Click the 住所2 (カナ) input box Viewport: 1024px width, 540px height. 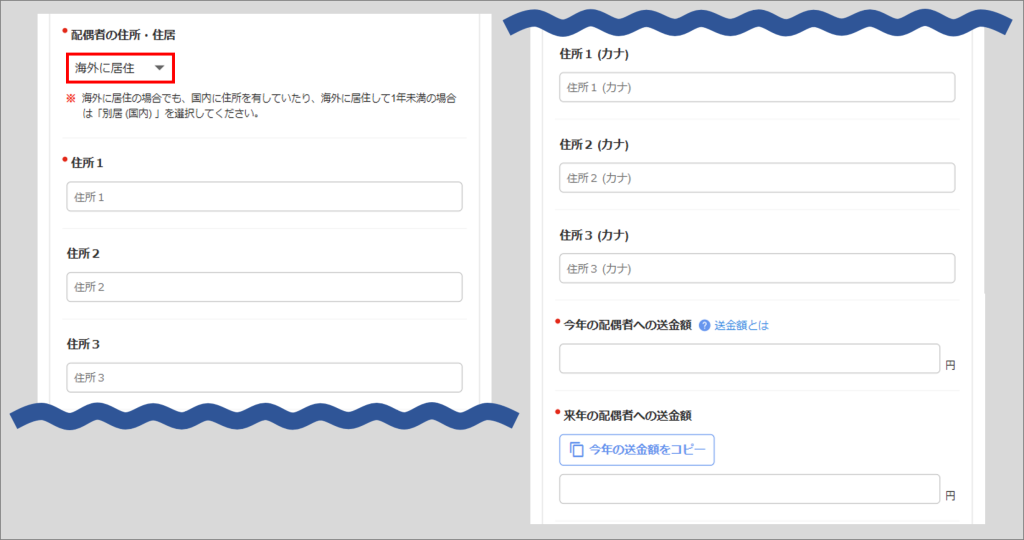click(x=756, y=178)
